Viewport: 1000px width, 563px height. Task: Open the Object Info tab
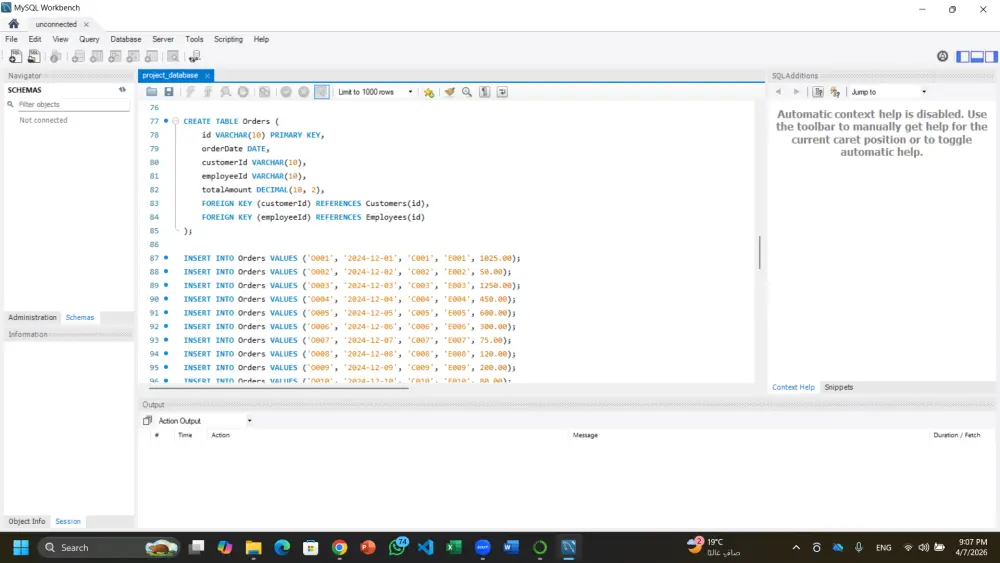pyautogui.click(x=27, y=521)
